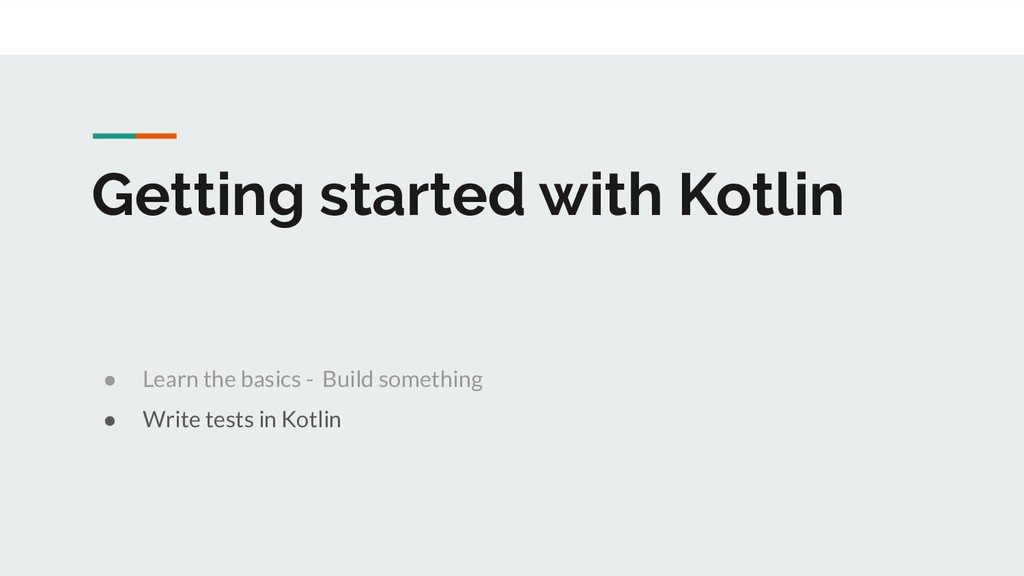
Task: Select the 'Build something' text
Action: point(402,379)
